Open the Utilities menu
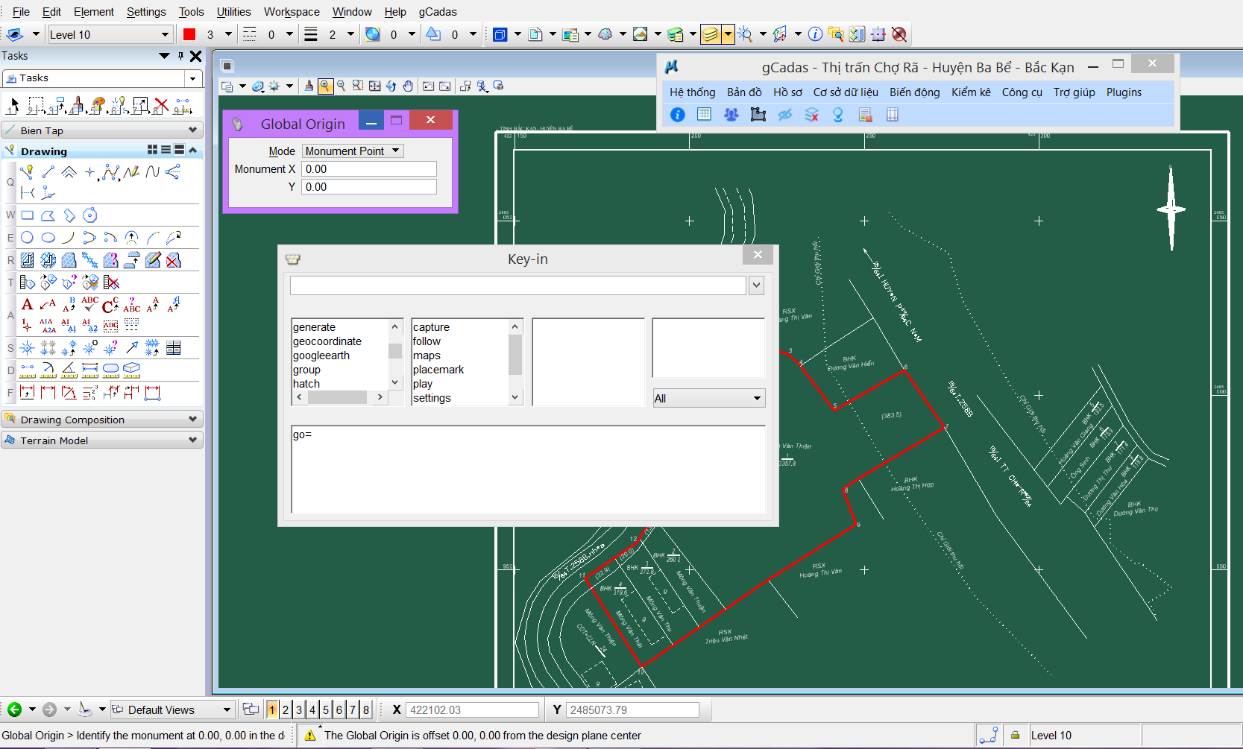The image size is (1243, 749). [x=234, y=12]
